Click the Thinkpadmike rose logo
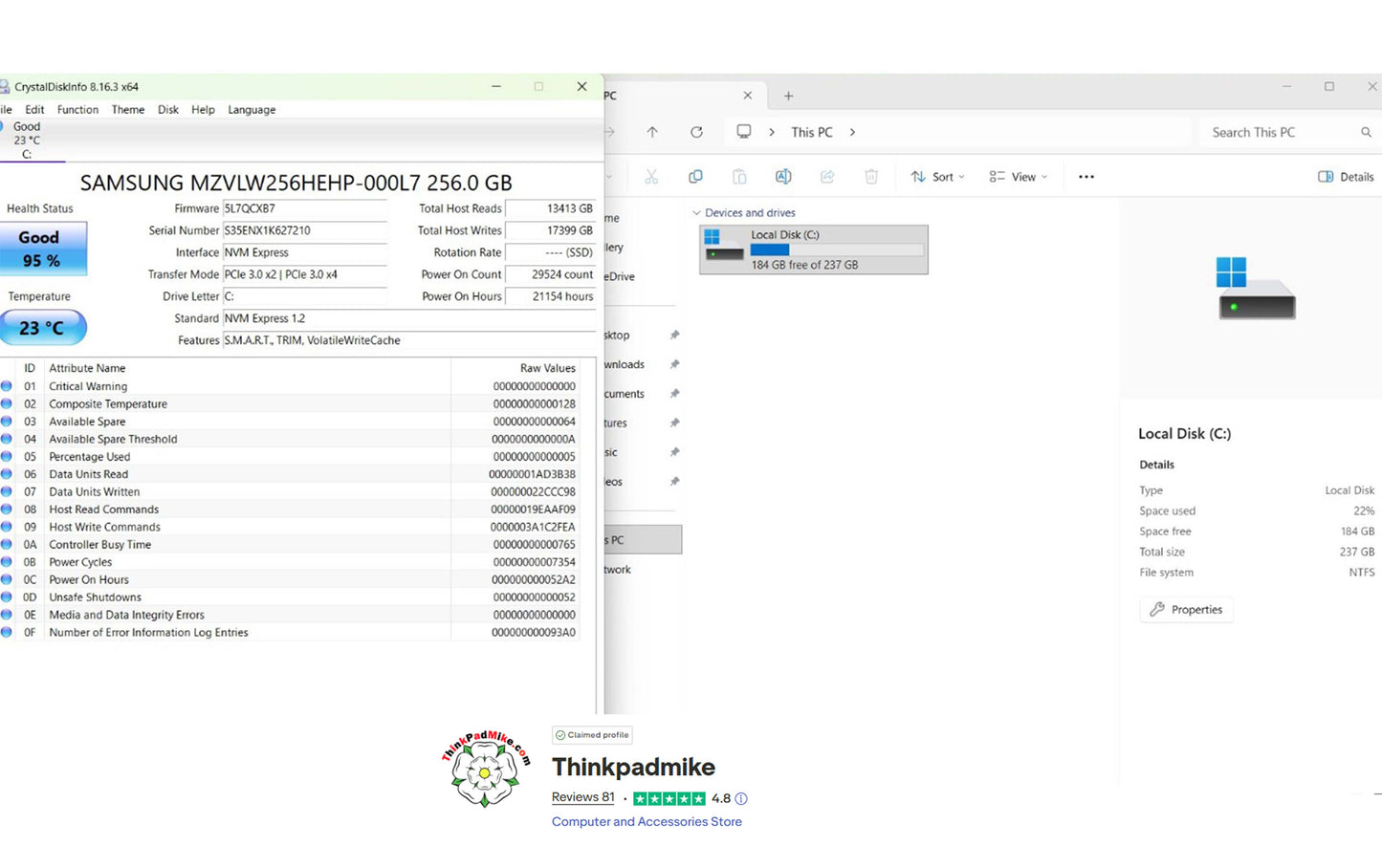 point(486,769)
